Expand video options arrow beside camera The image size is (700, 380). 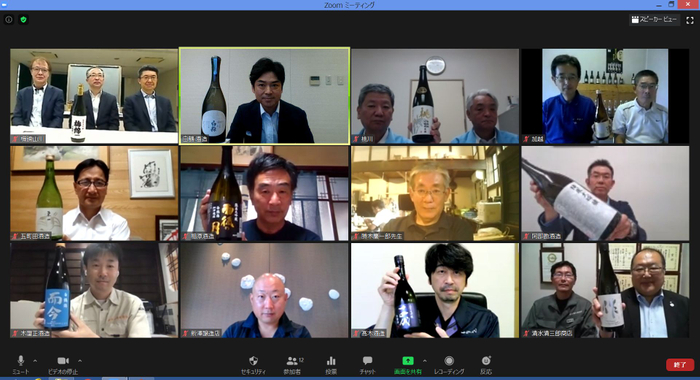80,361
